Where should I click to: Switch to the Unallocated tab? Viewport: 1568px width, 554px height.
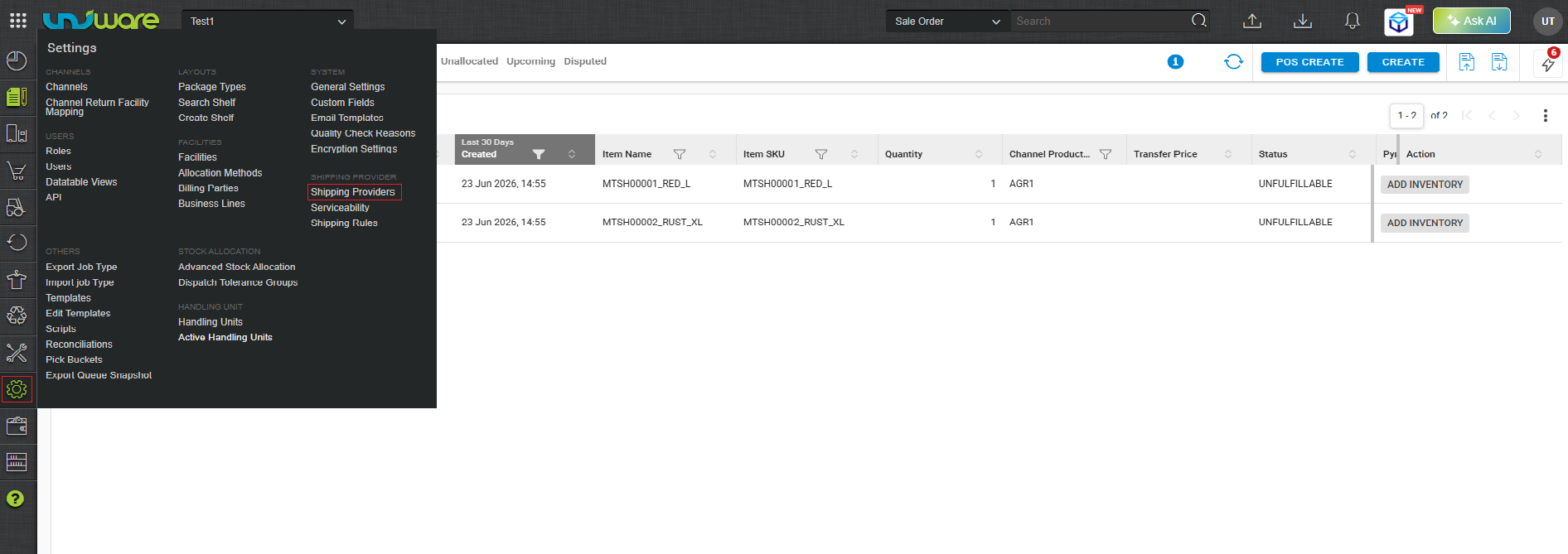click(469, 61)
